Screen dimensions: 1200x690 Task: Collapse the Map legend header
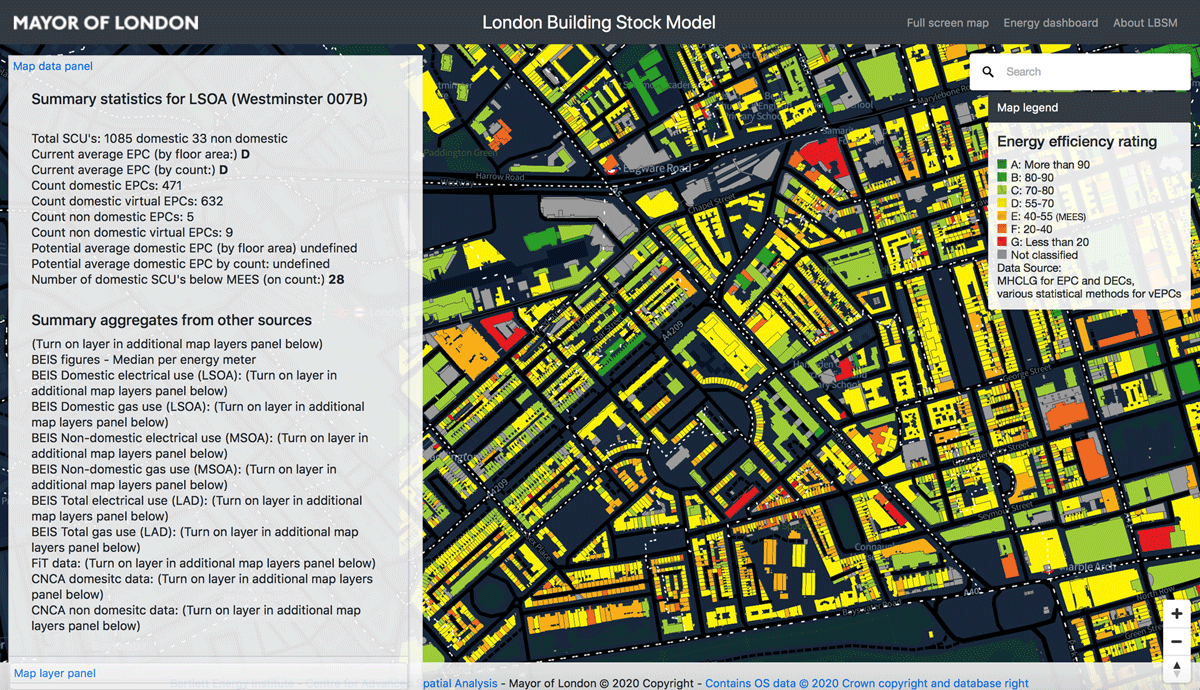(1027, 107)
